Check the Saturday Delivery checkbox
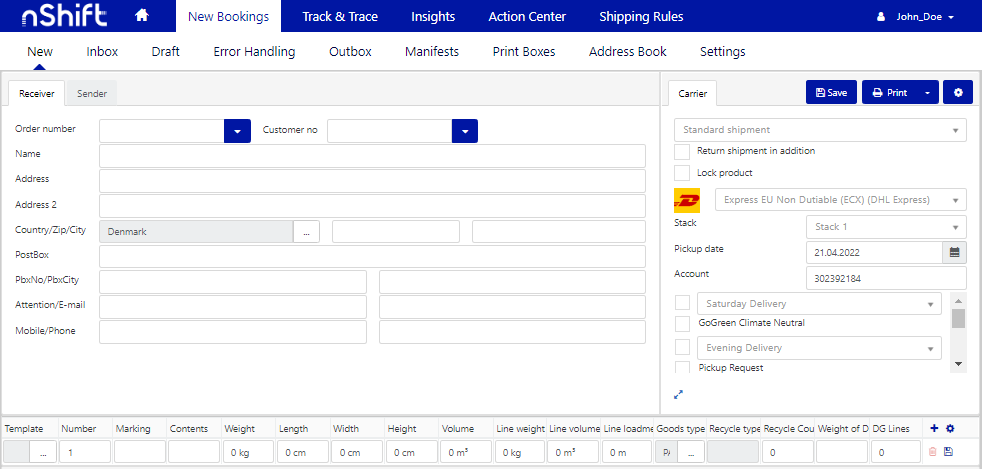The image size is (982, 469). (682, 303)
